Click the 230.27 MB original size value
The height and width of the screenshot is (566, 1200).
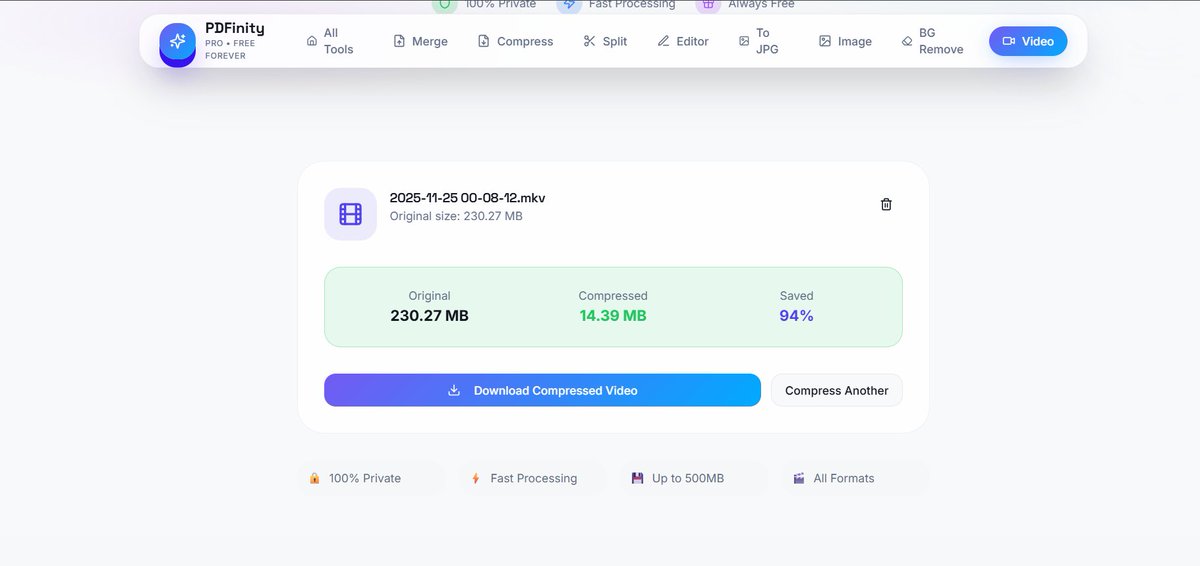[x=429, y=316]
